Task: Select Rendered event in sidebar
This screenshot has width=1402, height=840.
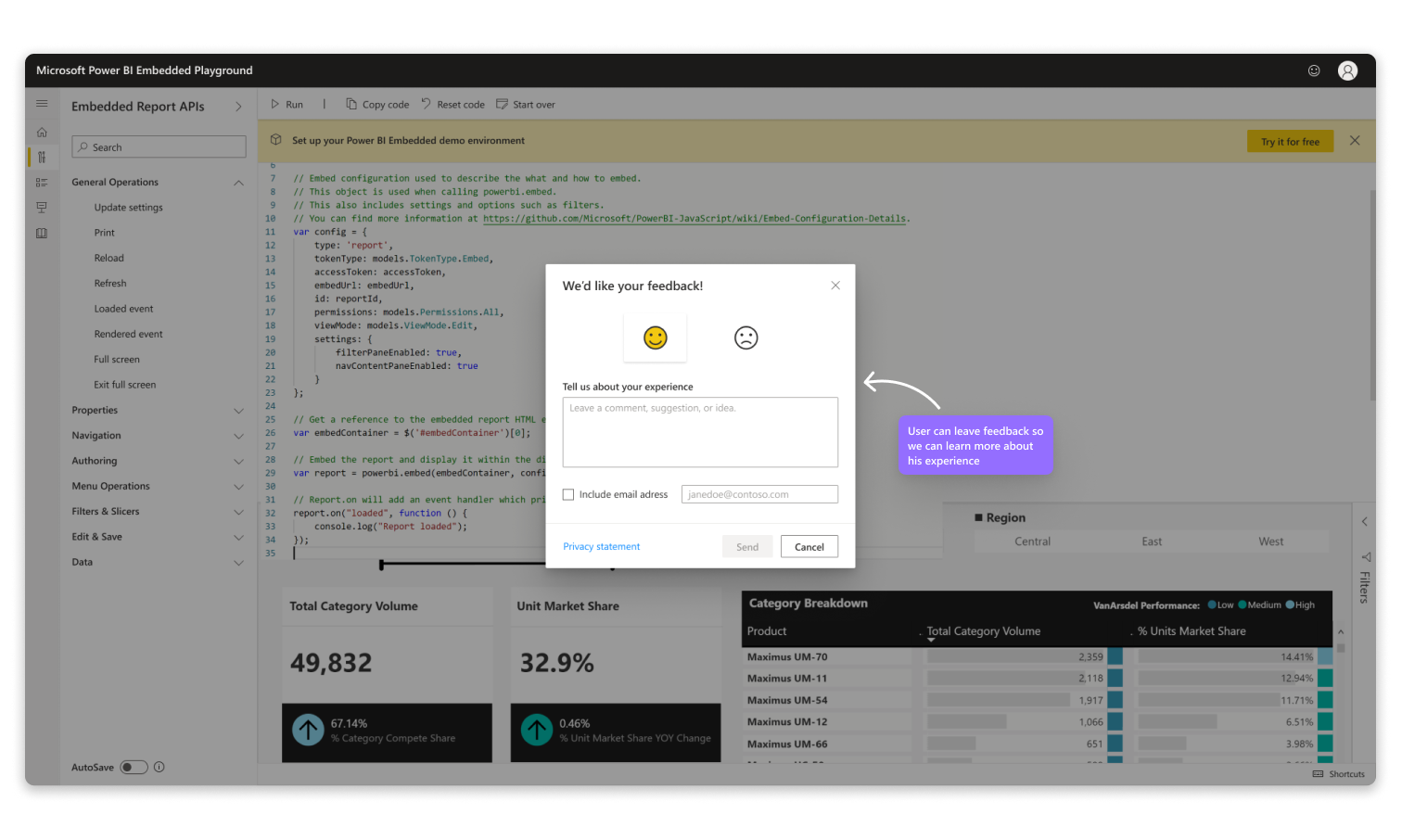Action: [128, 334]
